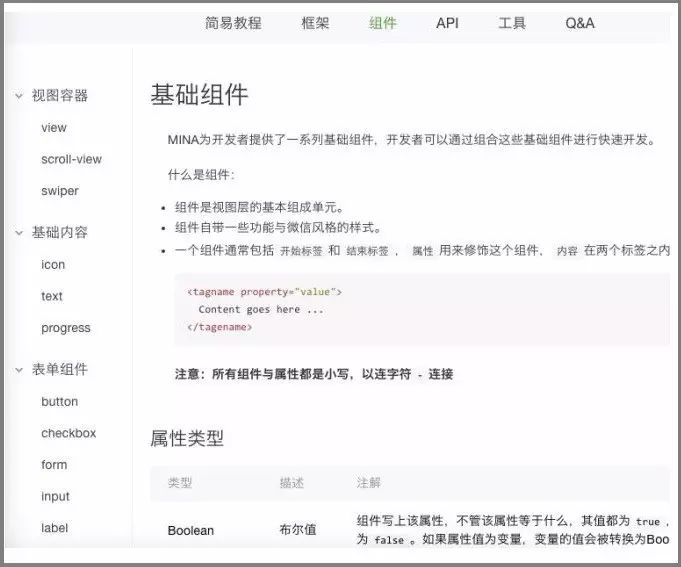Image resolution: width=681 pixels, height=567 pixels.
Task: Click the 基础组件 page heading
Action: 199,94
